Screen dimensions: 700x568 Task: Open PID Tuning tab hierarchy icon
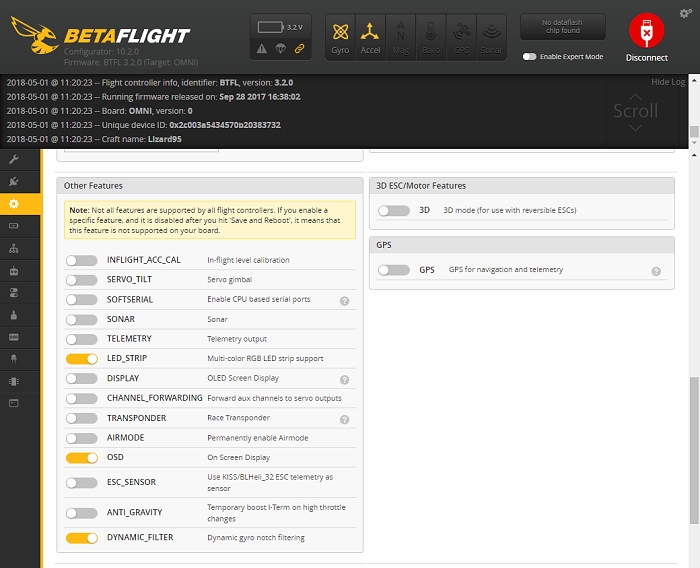14,248
